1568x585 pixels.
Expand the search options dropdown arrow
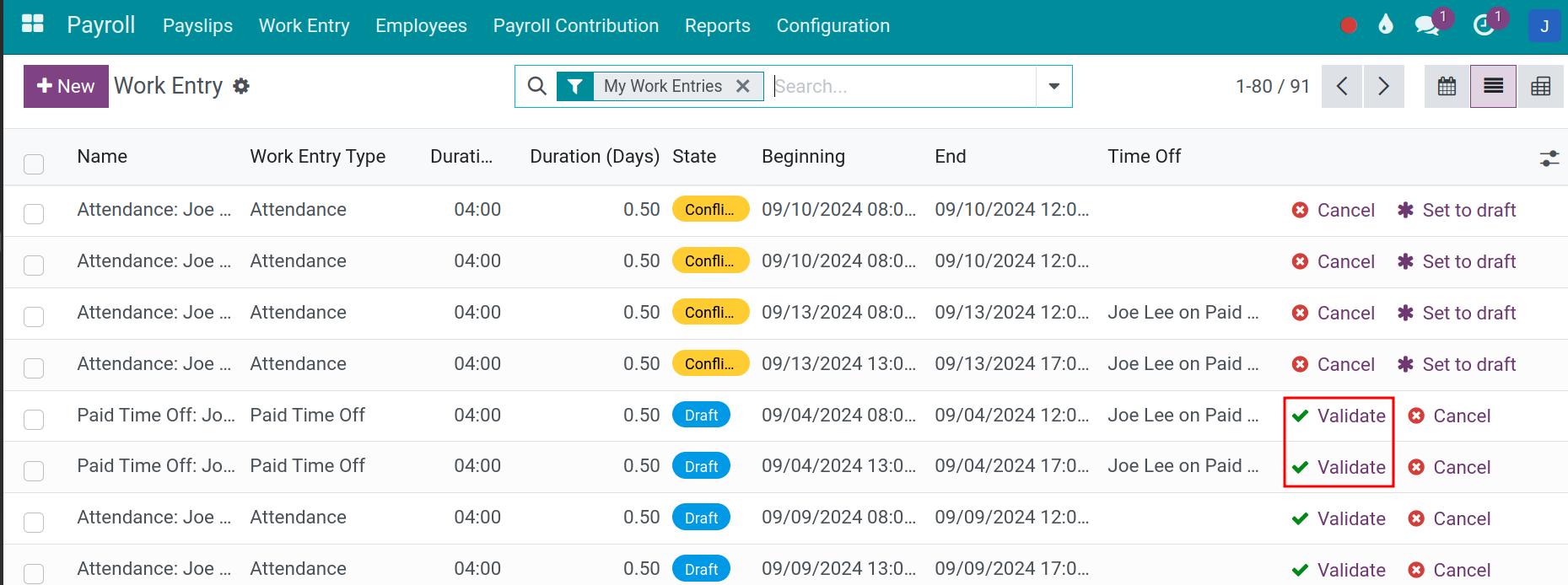[x=1053, y=86]
